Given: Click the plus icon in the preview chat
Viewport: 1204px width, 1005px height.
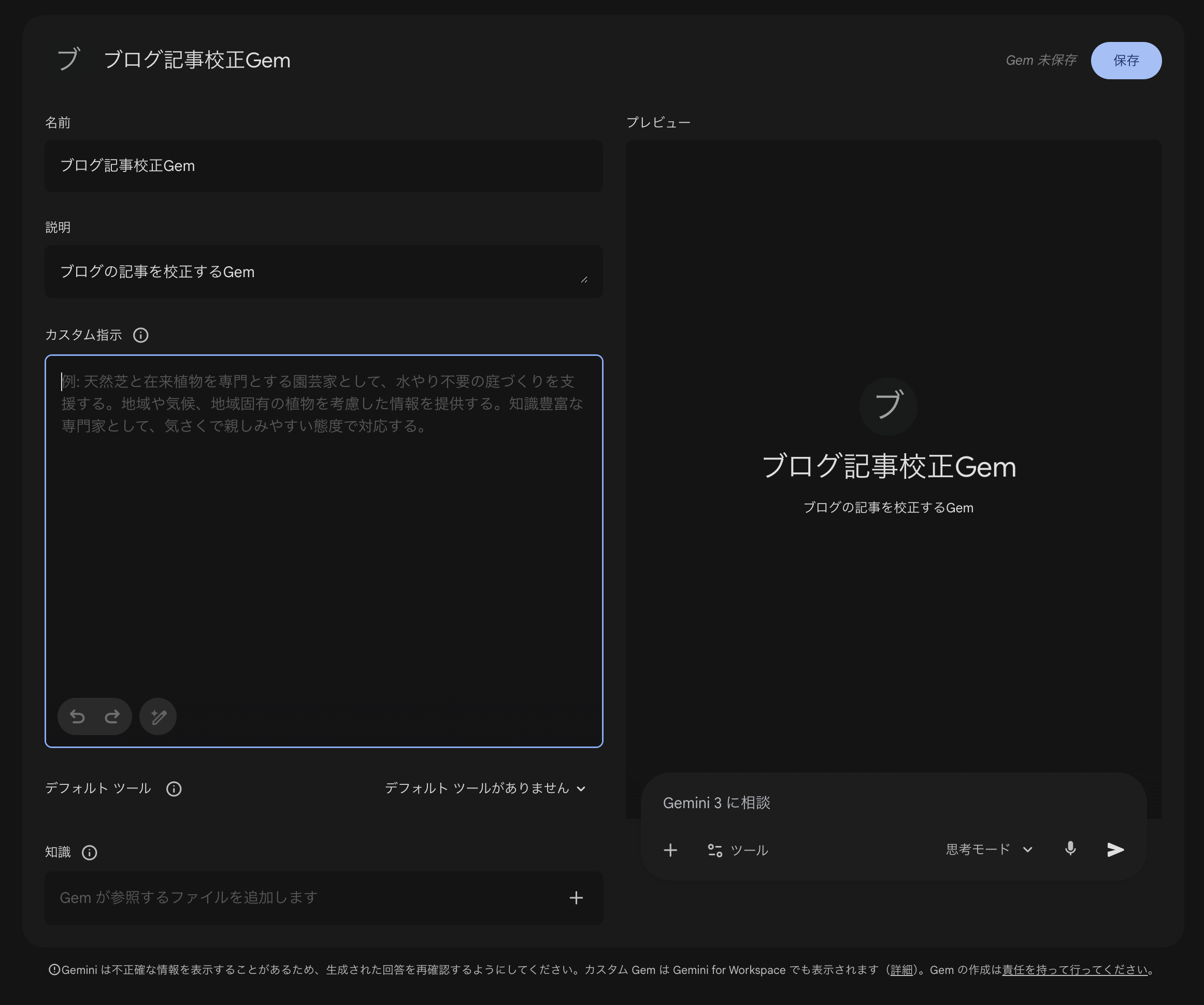Looking at the screenshot, I should (x=670, y=850).
